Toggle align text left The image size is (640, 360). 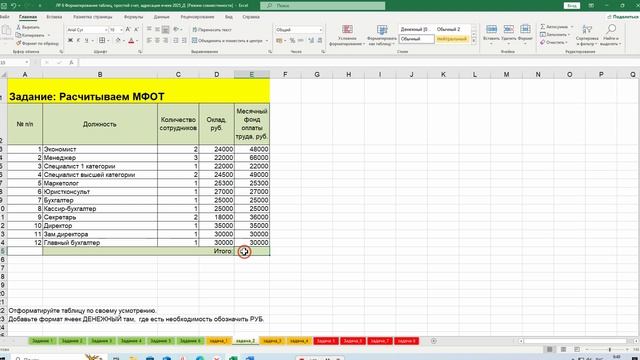(149, 40)
